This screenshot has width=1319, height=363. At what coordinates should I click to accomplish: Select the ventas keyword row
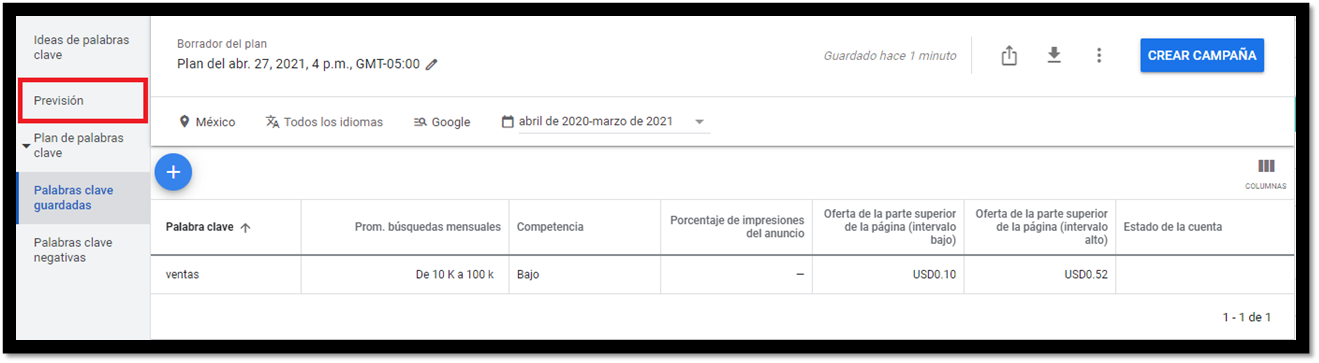722,274
